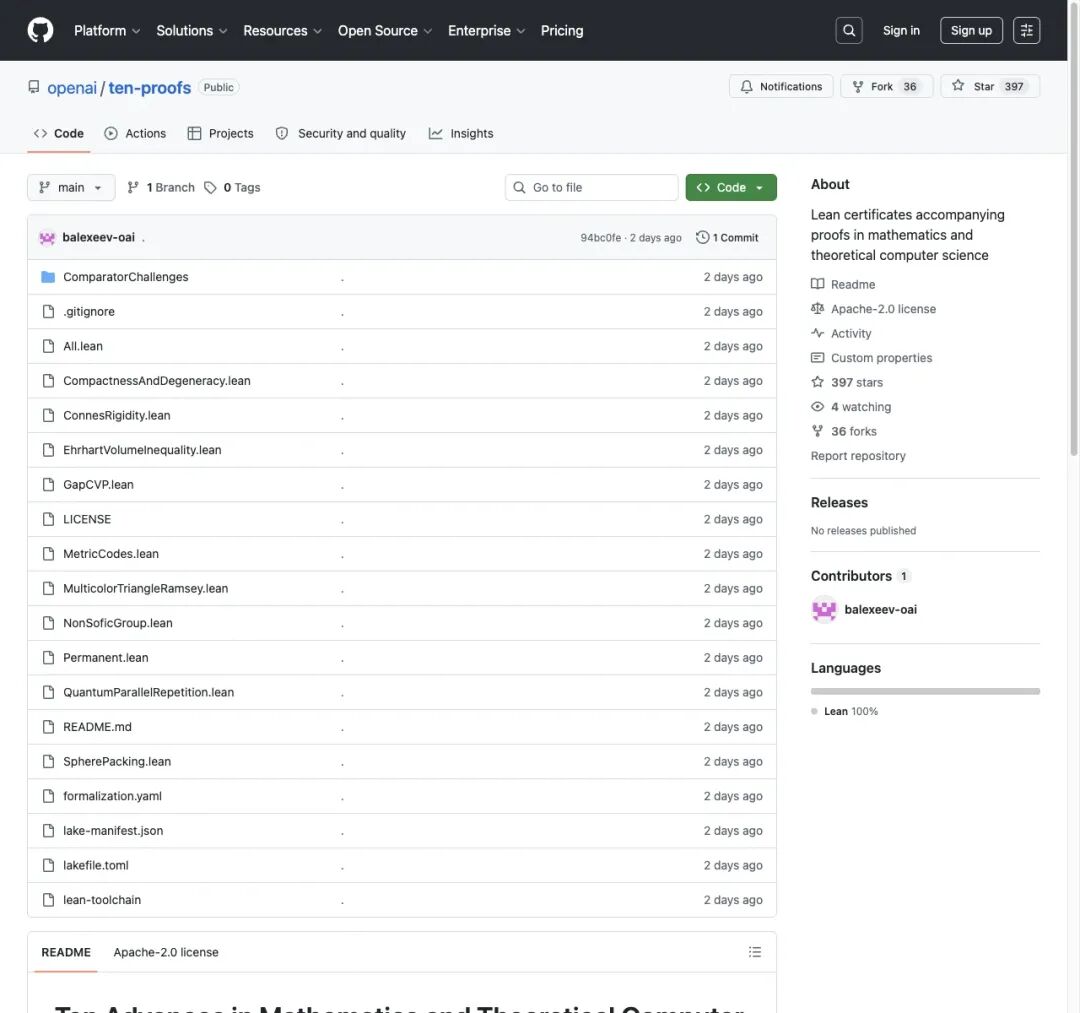The width and height of the screenshot is (1080, 1013).
Task: Open the All.lean file
Action: 83,346
